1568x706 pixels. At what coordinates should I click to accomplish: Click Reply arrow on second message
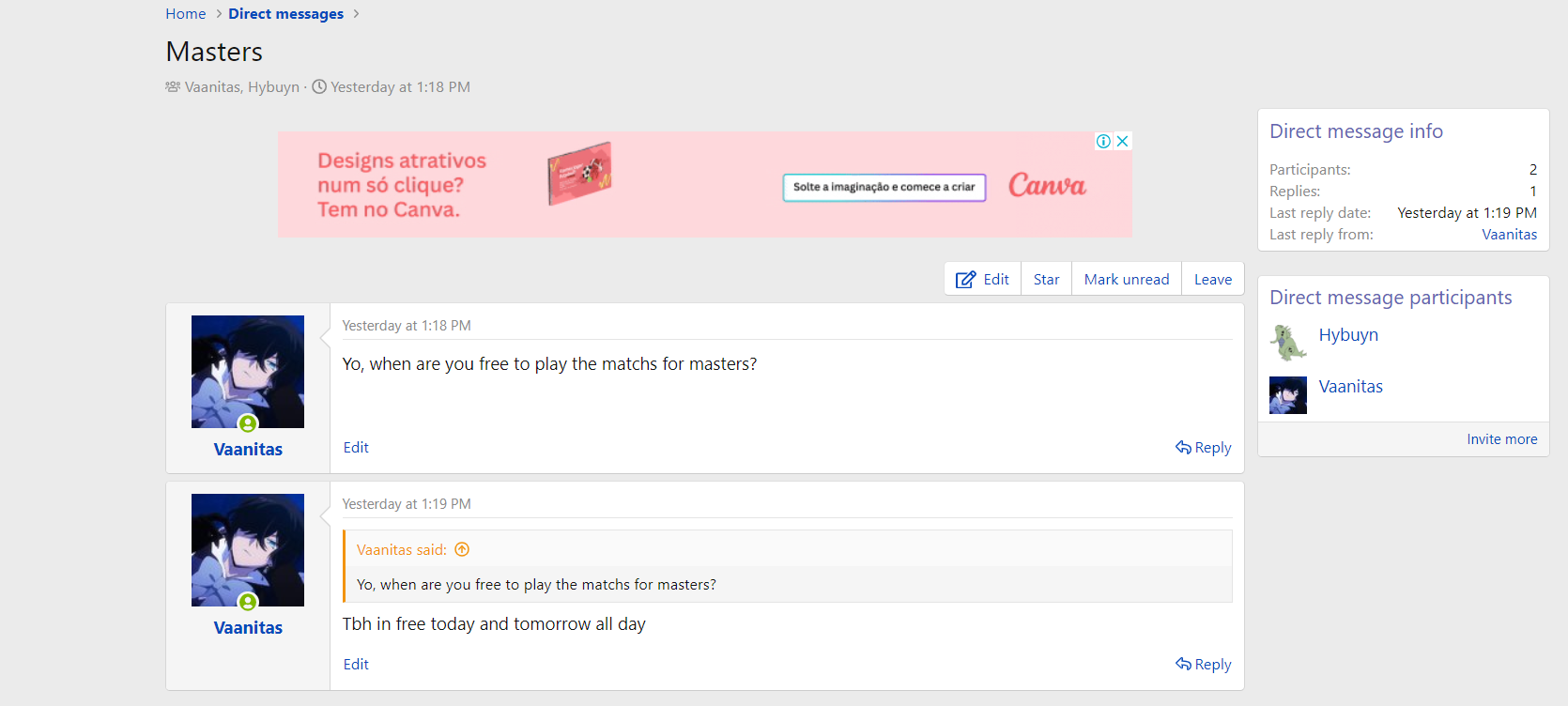pyautogui.click(x=1203, y=665)
